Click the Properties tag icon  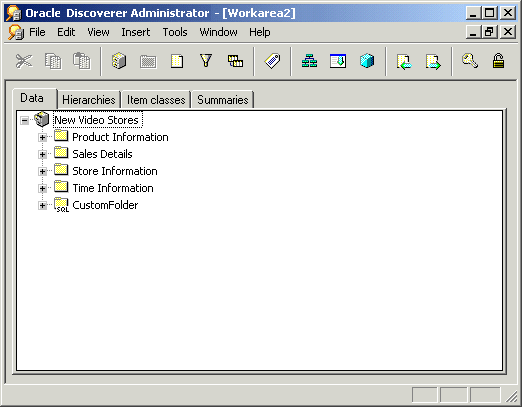click(x=272, y=61)
